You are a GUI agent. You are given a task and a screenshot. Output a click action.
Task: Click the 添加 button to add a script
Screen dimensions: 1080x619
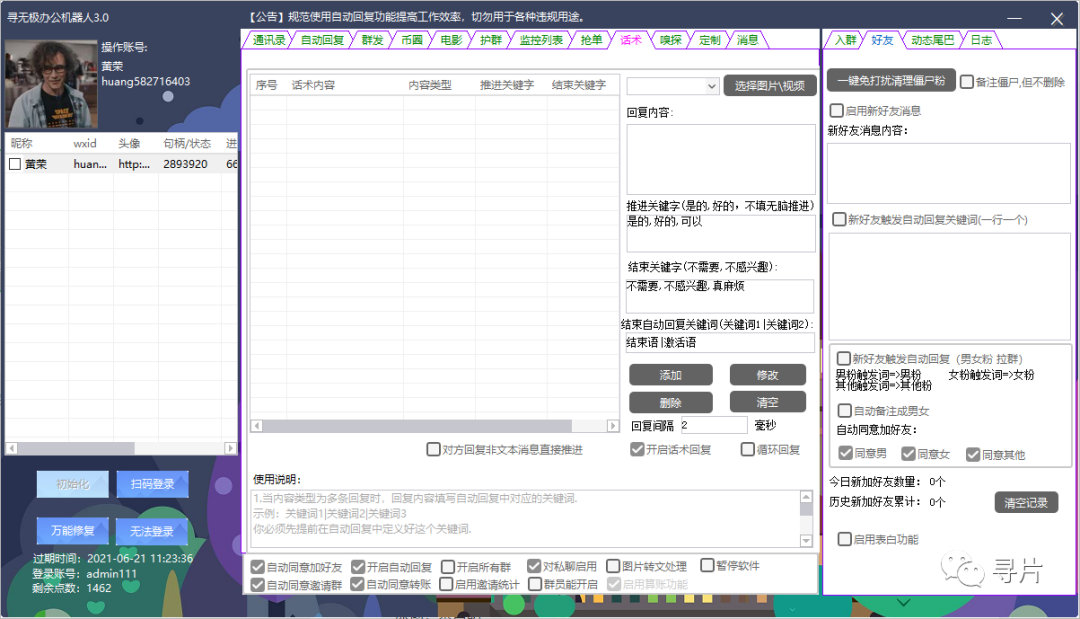[670, 374]
